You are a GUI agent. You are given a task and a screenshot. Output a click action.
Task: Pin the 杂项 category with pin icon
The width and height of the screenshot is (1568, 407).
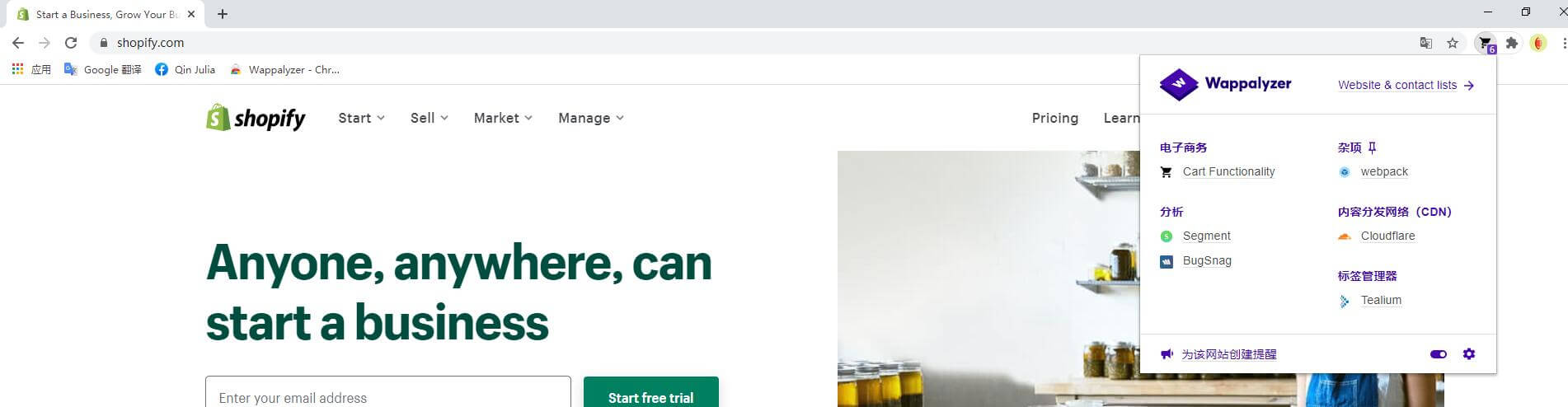pos(1372,147)
